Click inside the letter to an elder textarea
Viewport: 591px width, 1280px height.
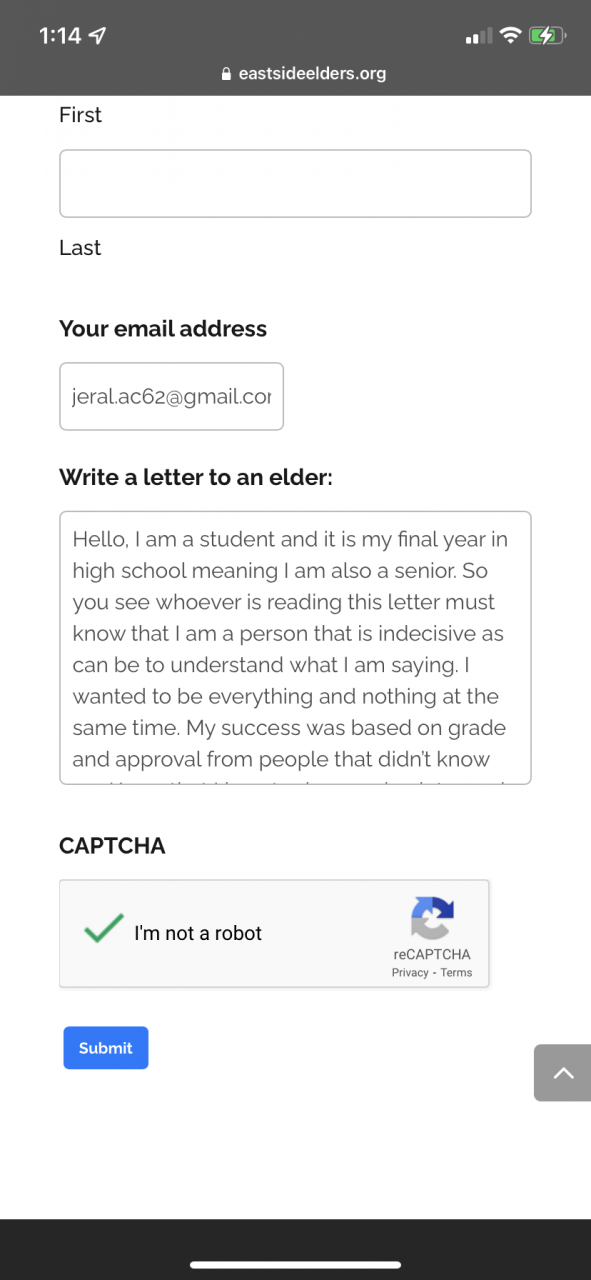tap(295, 648)
